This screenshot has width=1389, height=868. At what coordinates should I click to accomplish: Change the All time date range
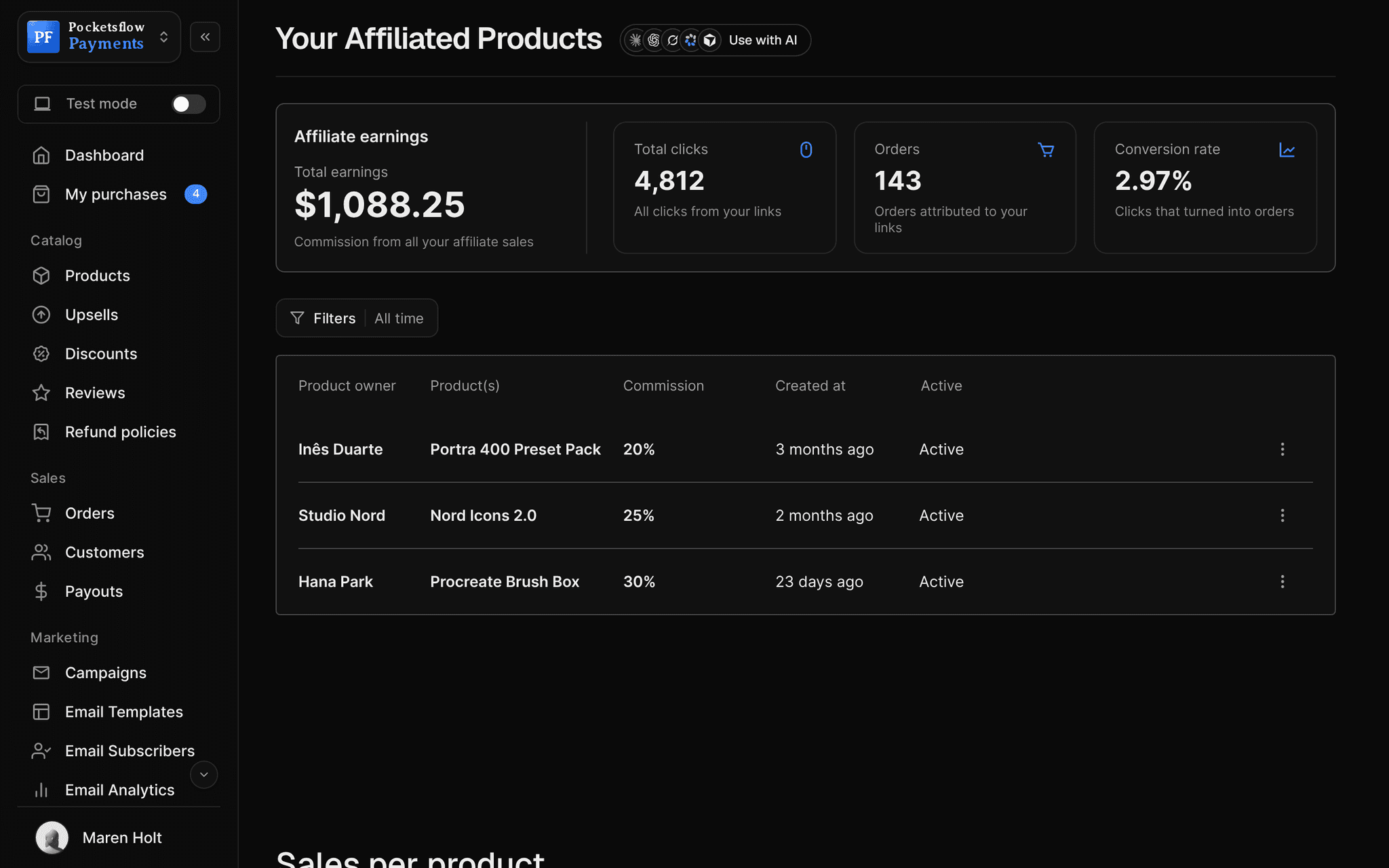click(x=399, y=318)
